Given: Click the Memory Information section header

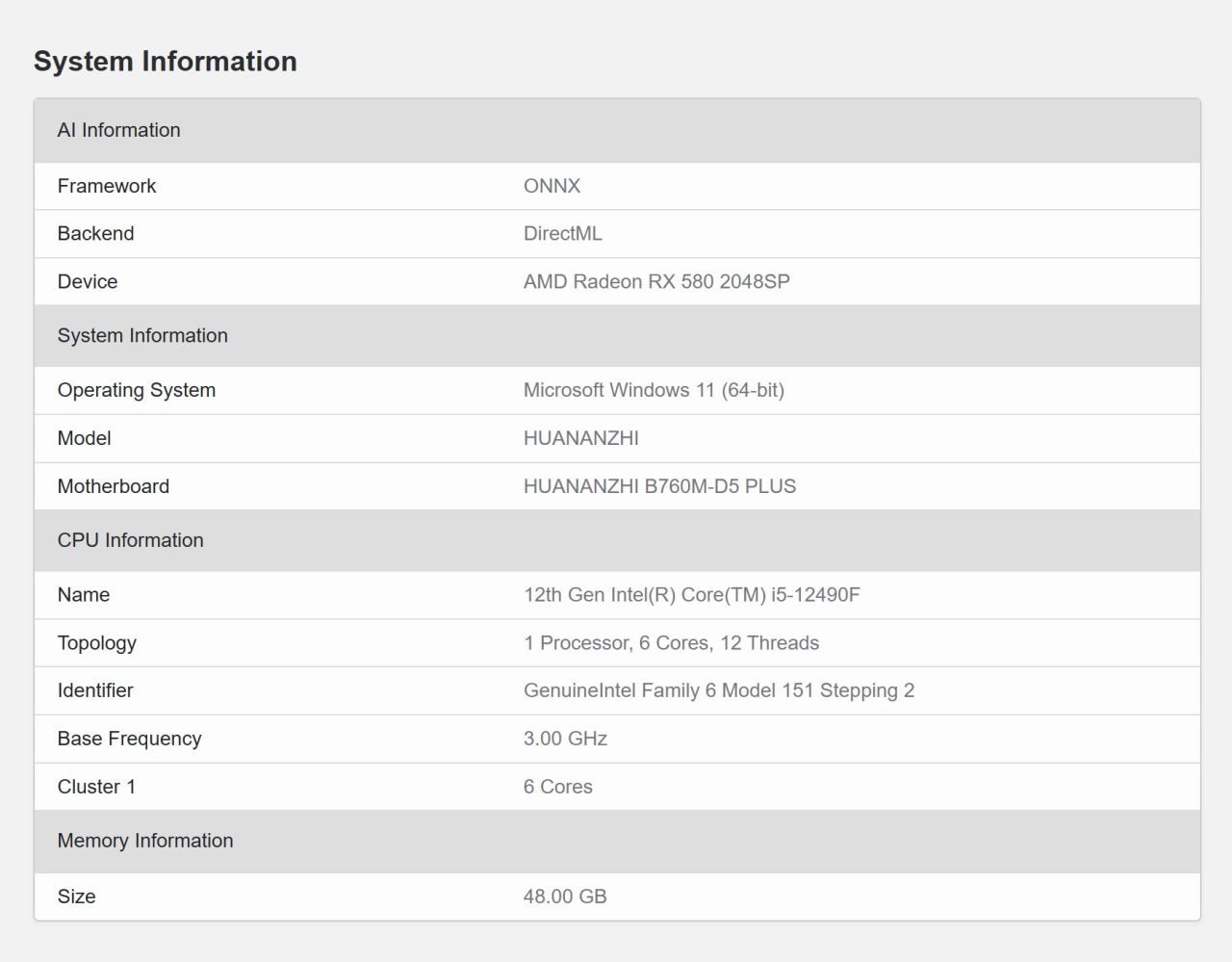Looking at the screenshot, I should click(x=144, y=841).
